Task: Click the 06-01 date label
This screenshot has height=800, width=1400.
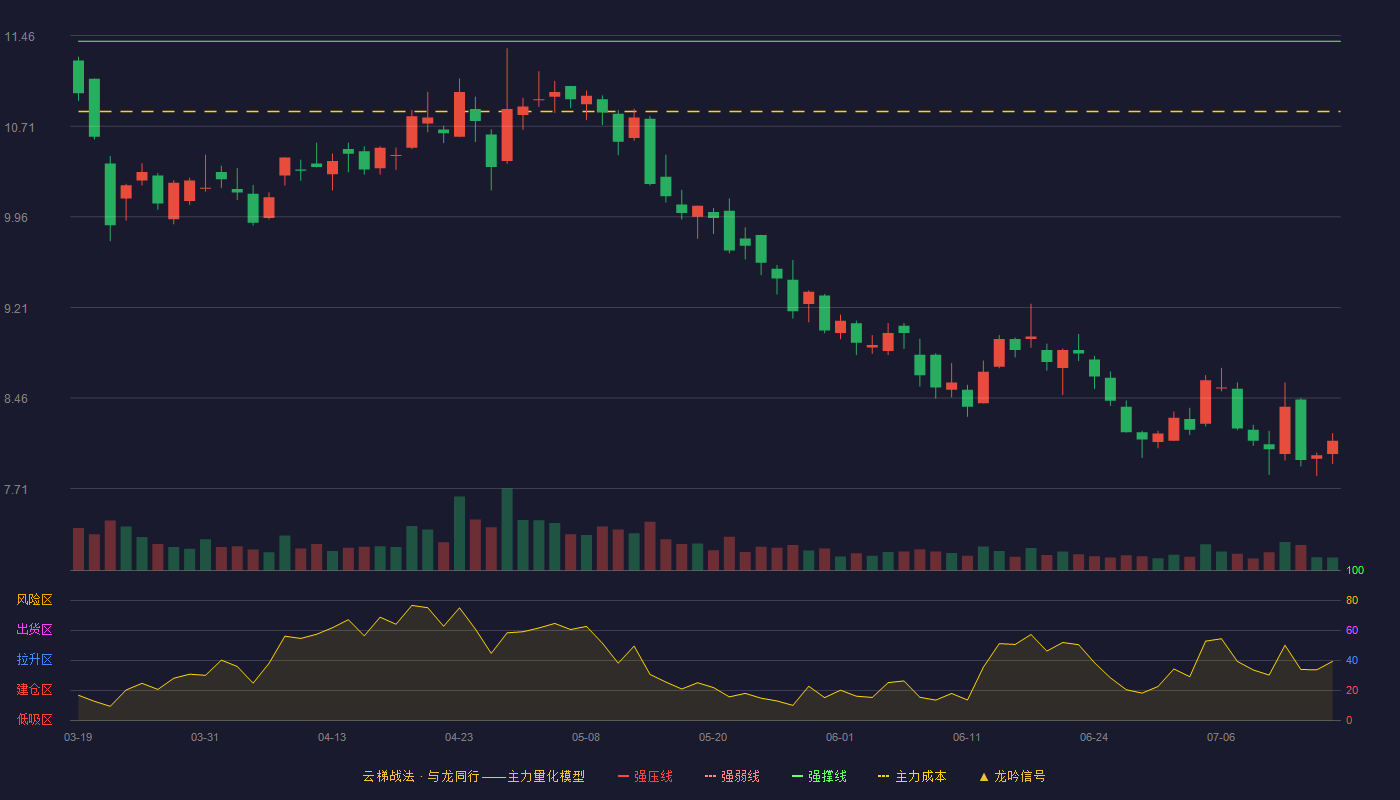Action: click(840, 737)
